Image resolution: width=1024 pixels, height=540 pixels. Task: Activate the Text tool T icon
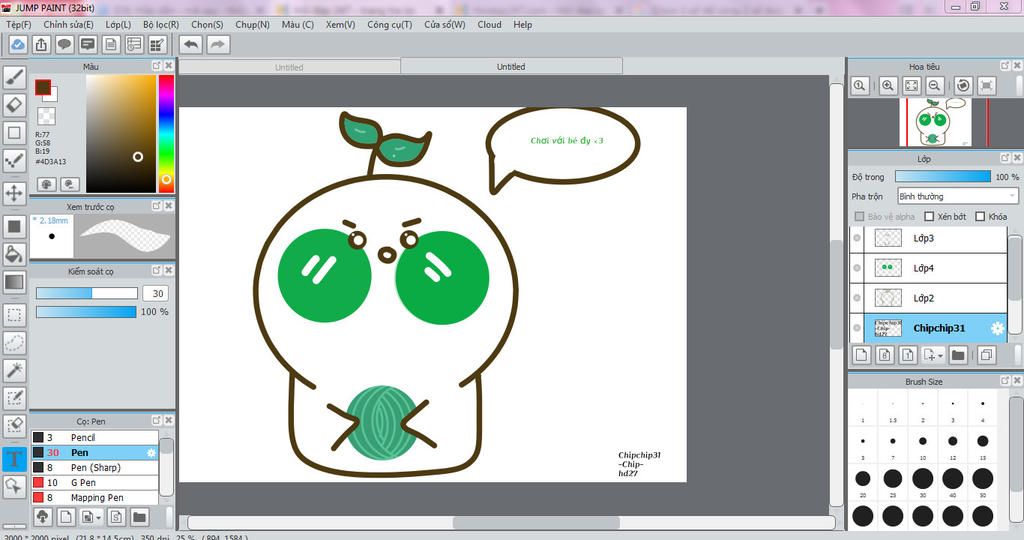[x=14, y=459]
